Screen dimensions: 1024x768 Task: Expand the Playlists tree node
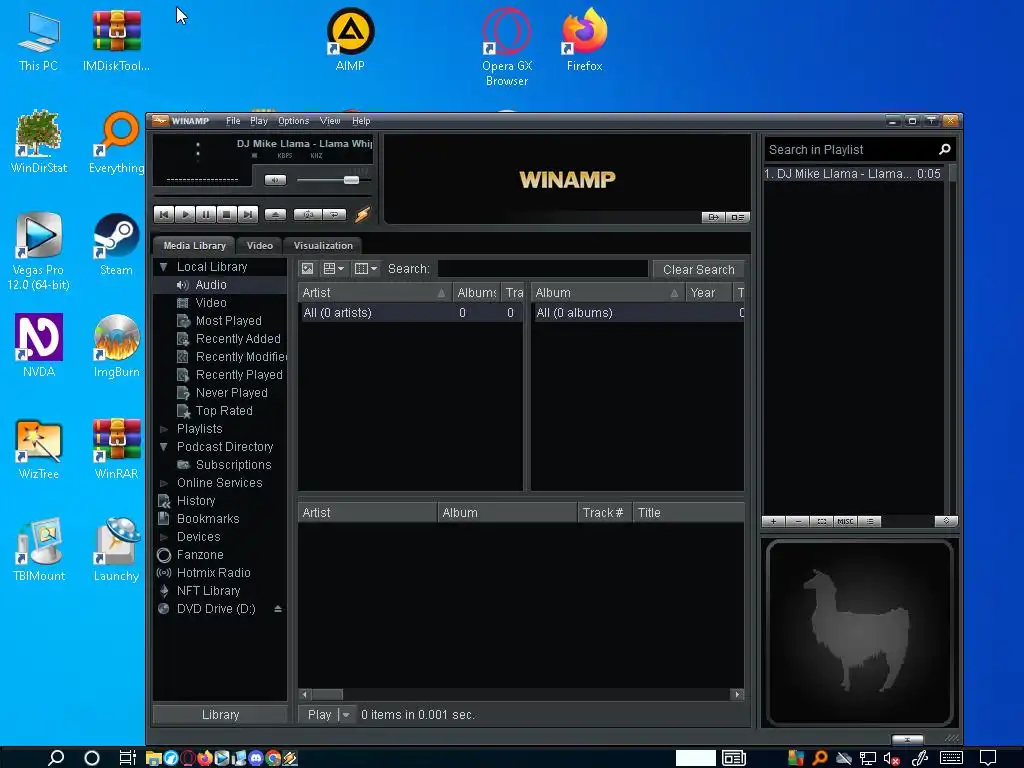point(164,429)
